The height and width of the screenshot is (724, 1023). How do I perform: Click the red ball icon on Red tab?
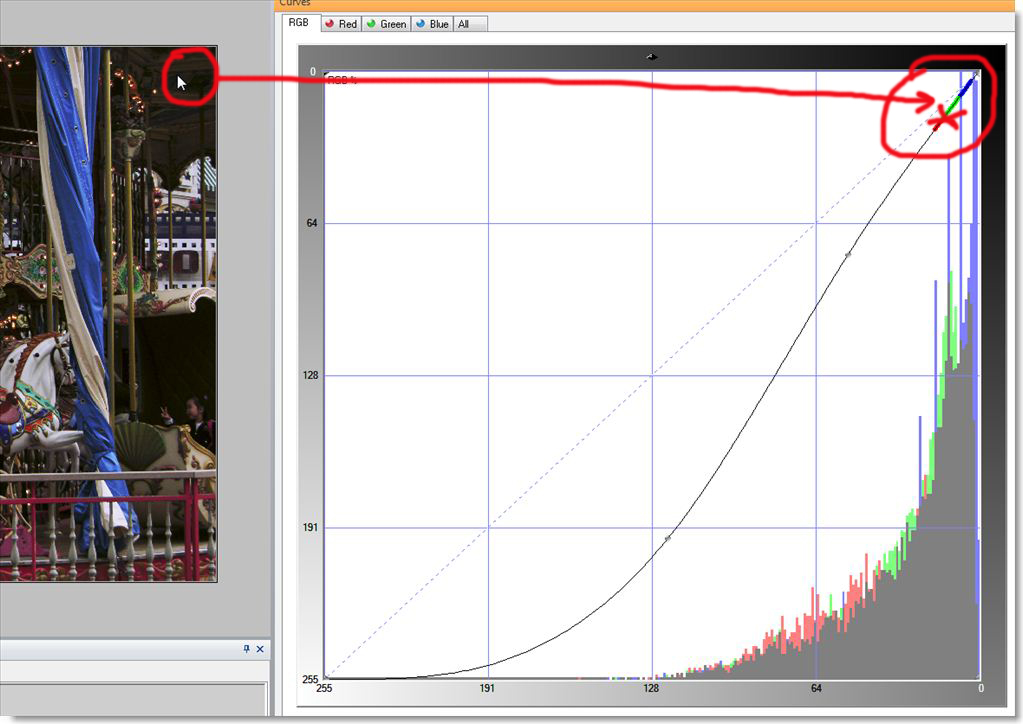click(x=329, y=23)
